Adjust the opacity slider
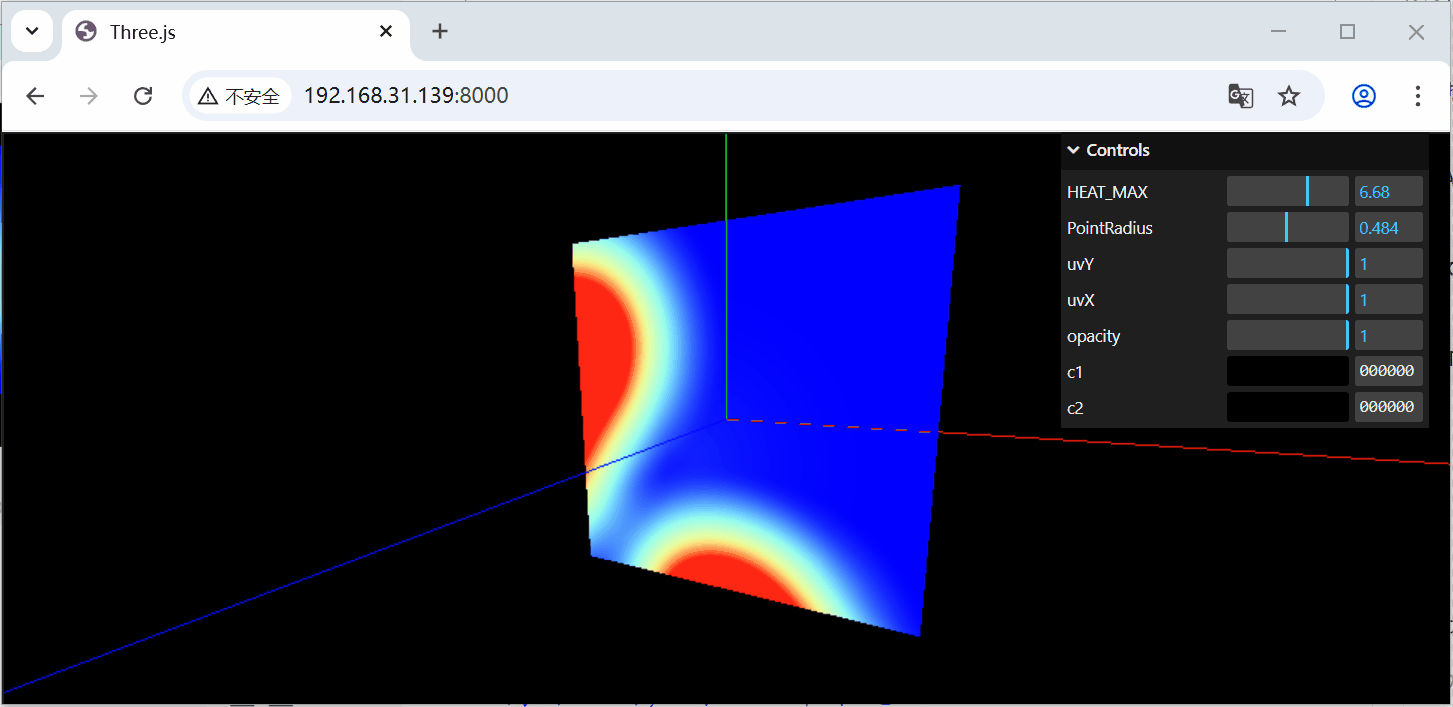This screenshot has width=1453, height=707. [x=1288, y=336]
